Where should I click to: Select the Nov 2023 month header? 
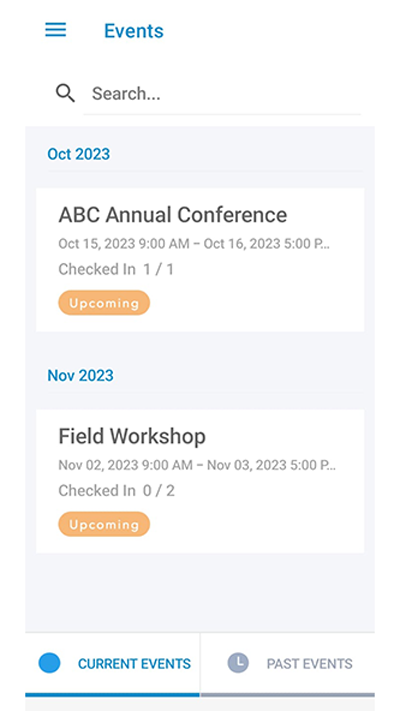click(x=80, y=375)
